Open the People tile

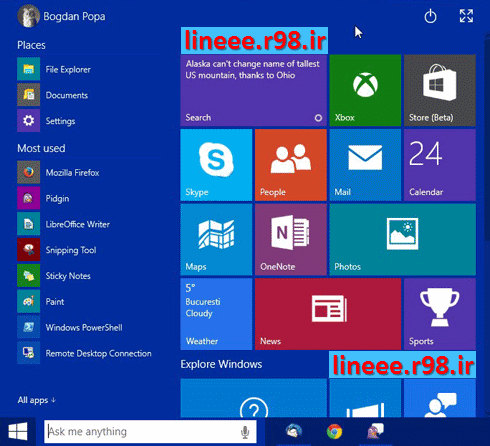click(x=291, y=165)
